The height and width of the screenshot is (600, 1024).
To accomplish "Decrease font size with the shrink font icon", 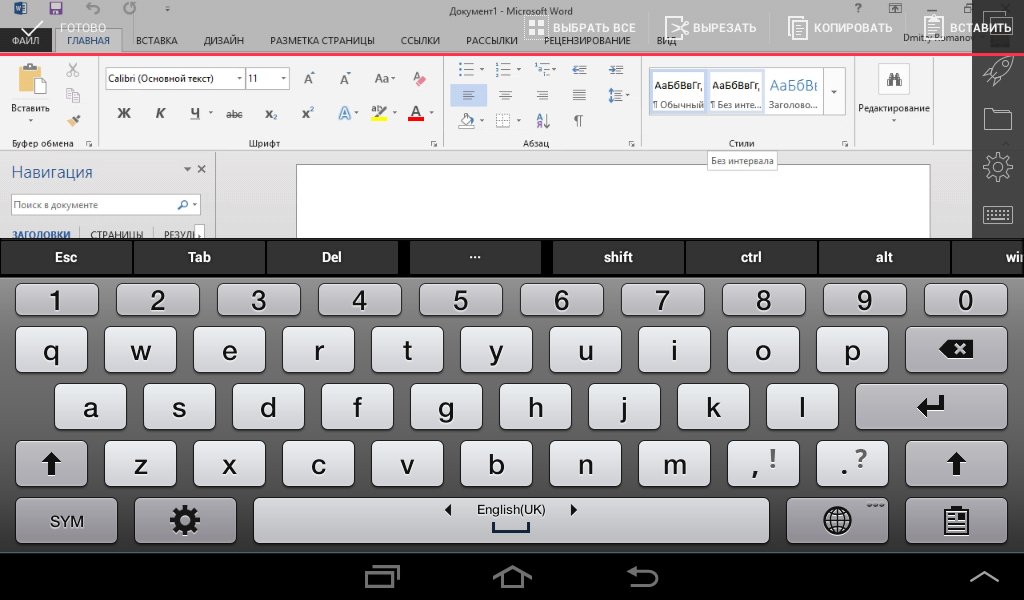I will coord(345,78).
